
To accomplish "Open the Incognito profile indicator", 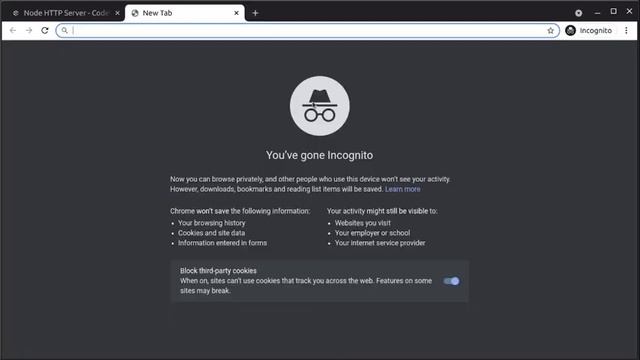I will pos(589,30).
